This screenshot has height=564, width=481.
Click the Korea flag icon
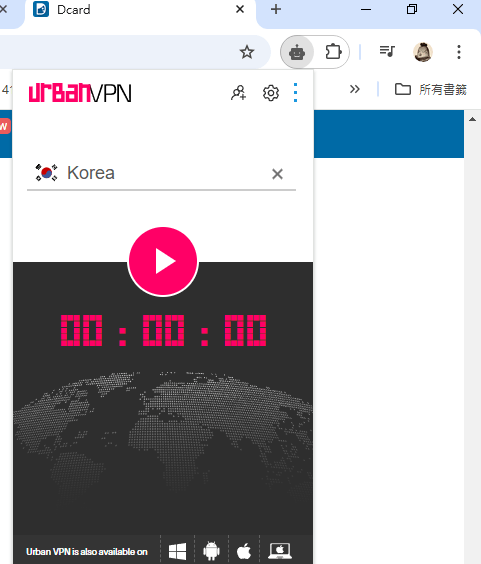point(46,173)
